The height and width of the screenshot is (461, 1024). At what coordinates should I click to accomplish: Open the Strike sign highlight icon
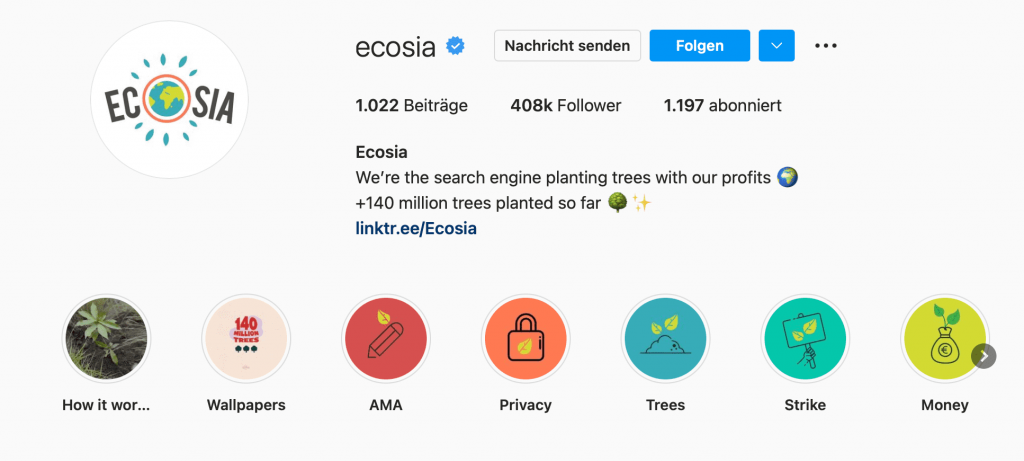805,338
